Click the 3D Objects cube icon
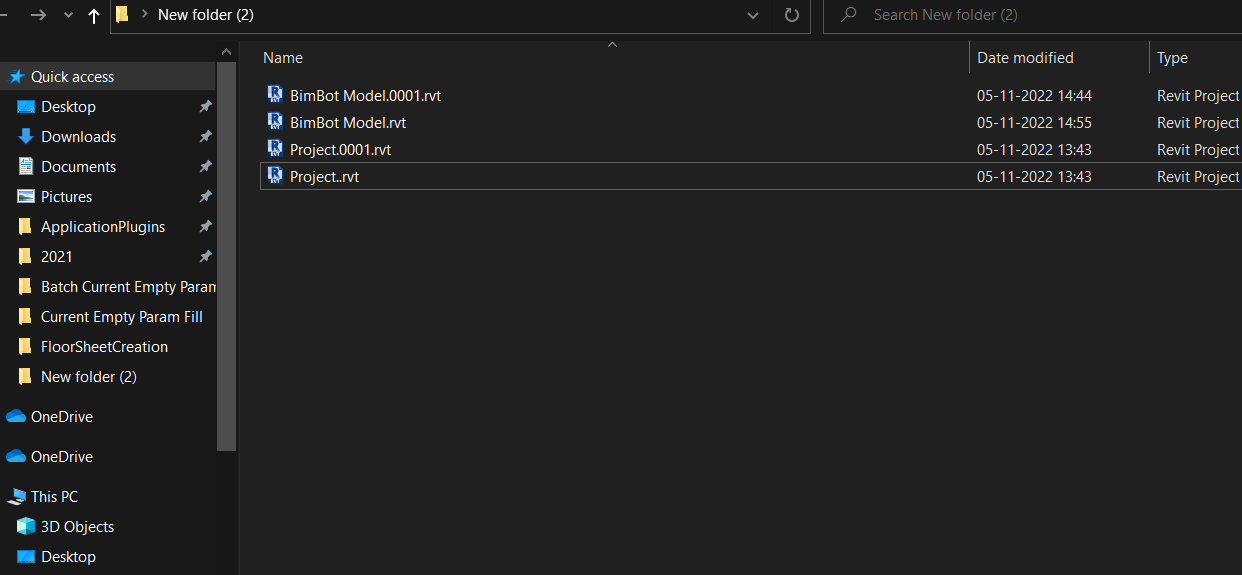 pyautogui.click(x=26, y=526)
